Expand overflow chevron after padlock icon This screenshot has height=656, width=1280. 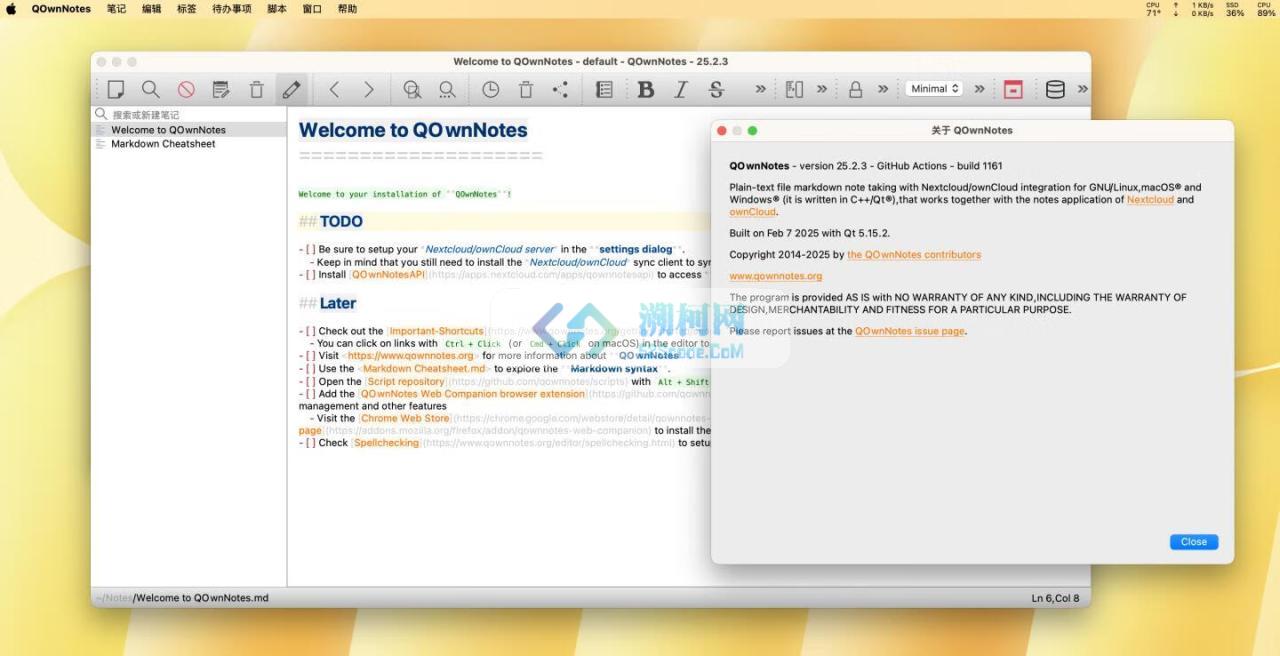[x=883, y=89]
